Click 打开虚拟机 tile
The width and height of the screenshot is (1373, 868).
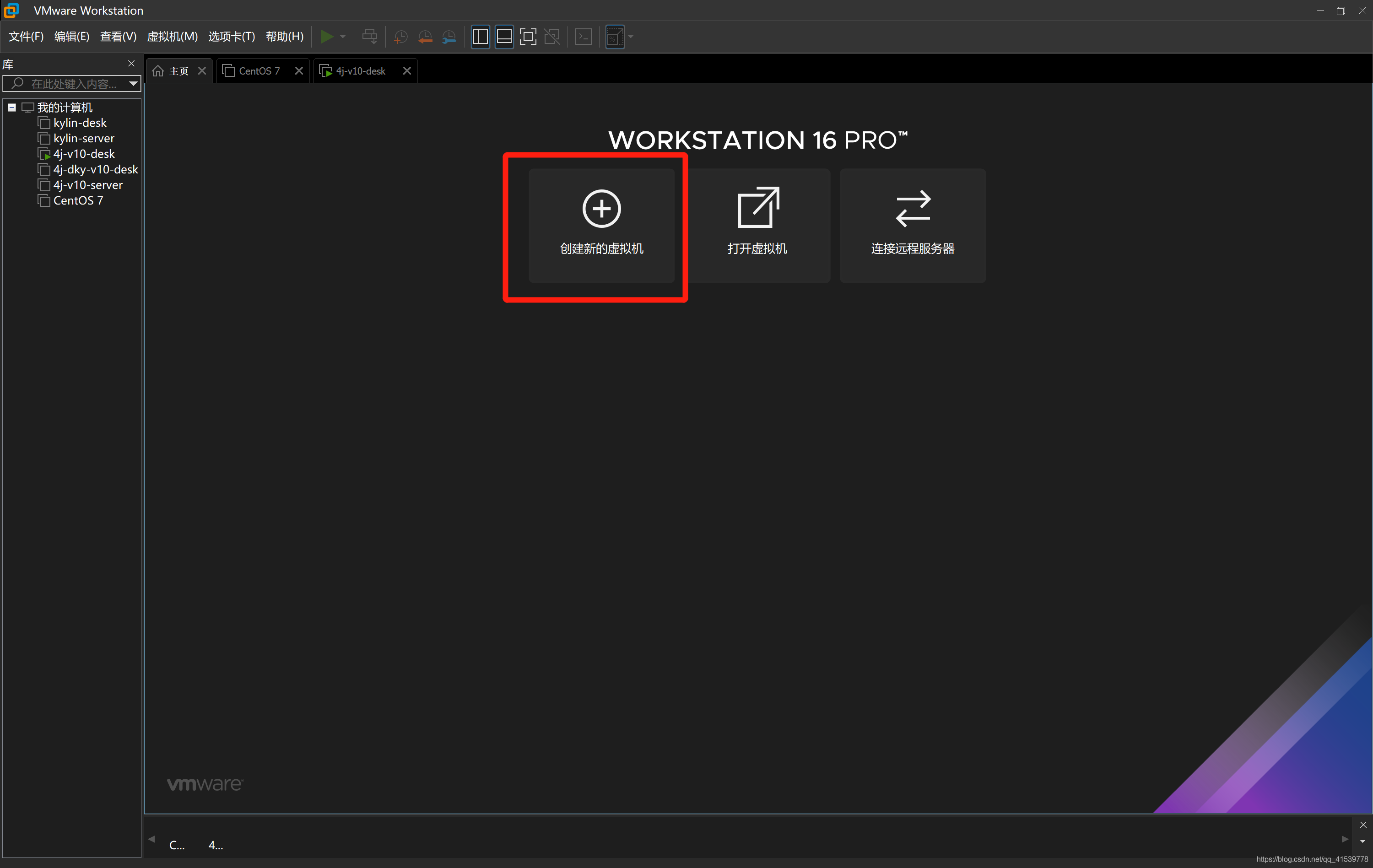pos(757,226)
